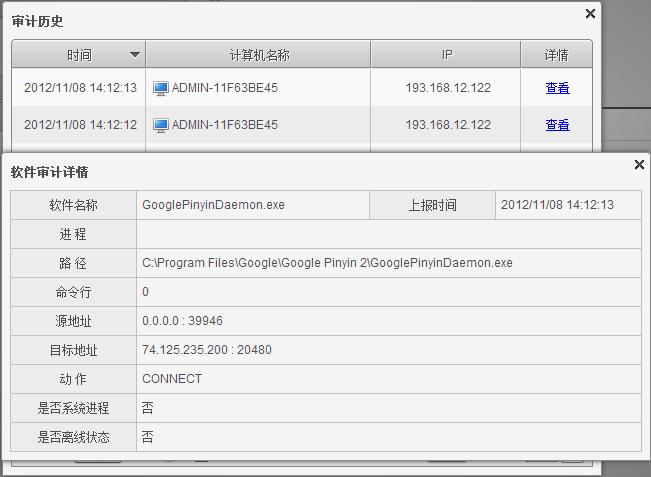
Task: Sort by 时间 column dropdown arrow
Action: point(135,54)
